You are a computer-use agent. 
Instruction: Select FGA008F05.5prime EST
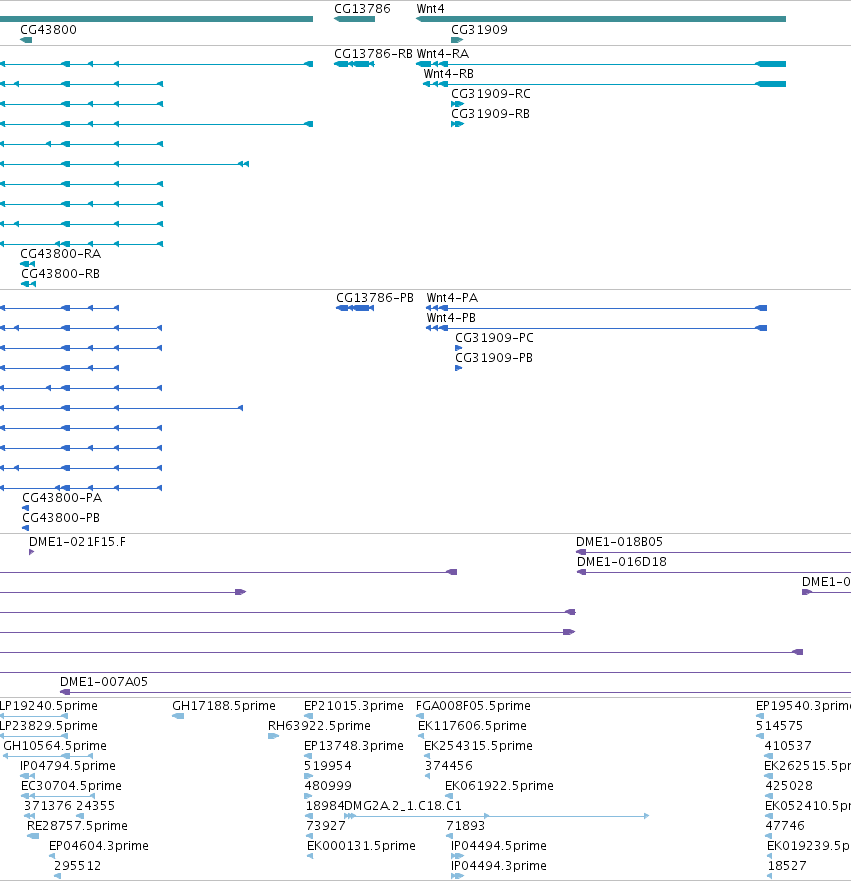pyautogui.click(x=420, y=716)
